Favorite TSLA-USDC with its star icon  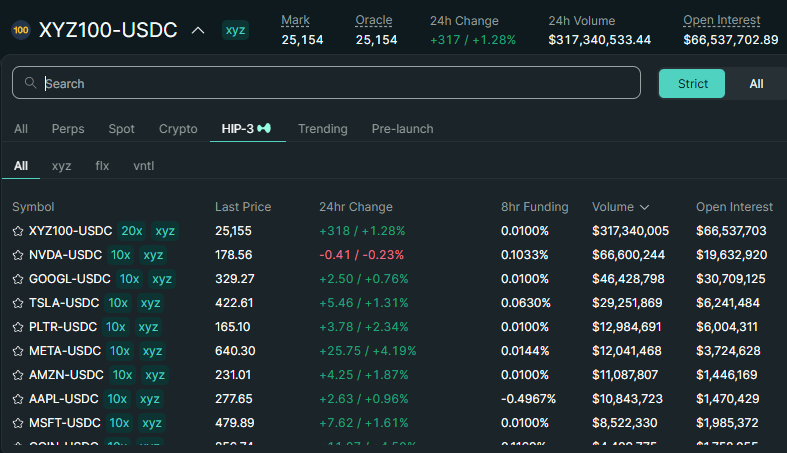pos(18,303)
